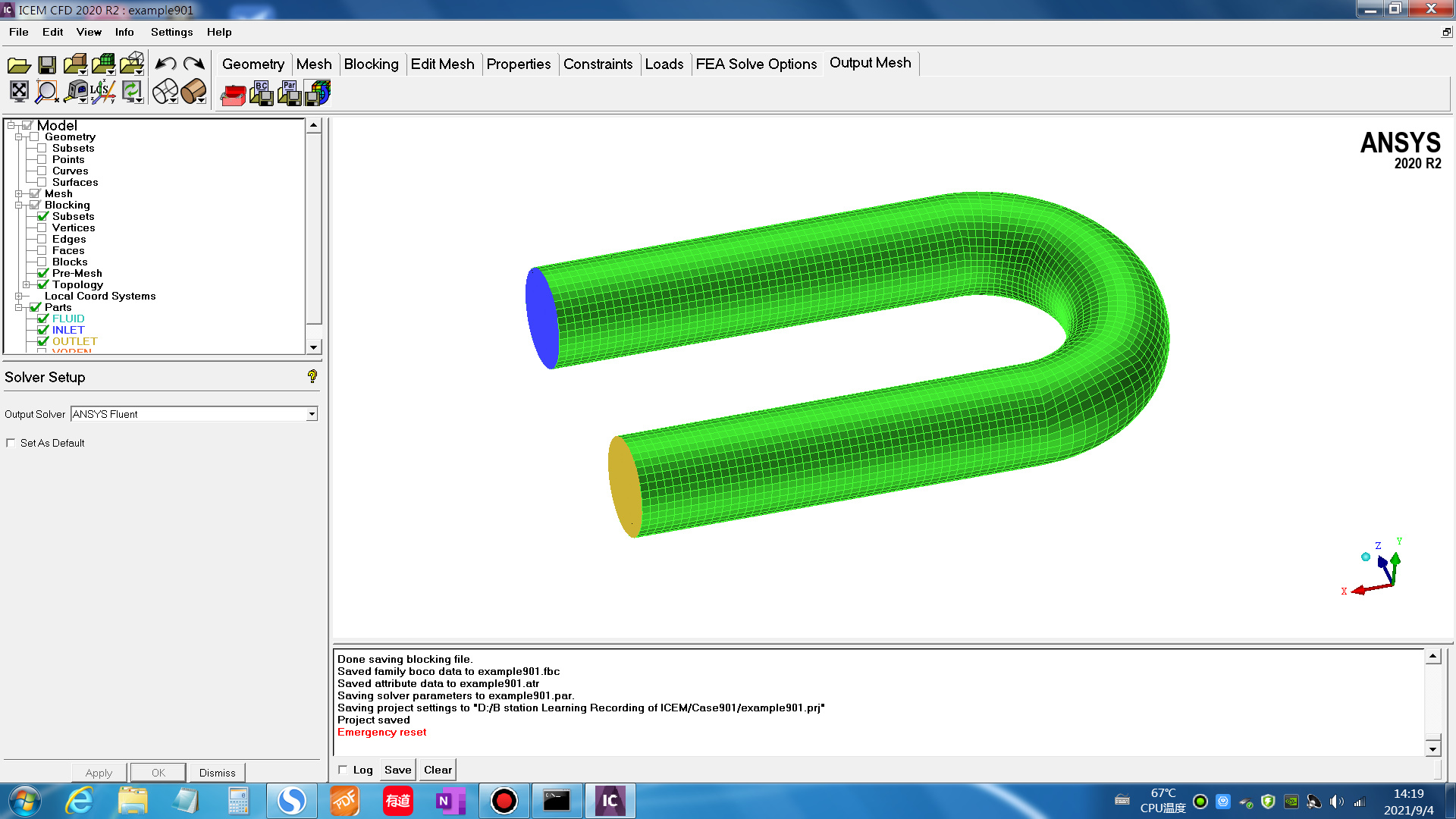Open the Output Solver dropdown
The width and height of the screenshot is (1456, 819).
[312, 414]
